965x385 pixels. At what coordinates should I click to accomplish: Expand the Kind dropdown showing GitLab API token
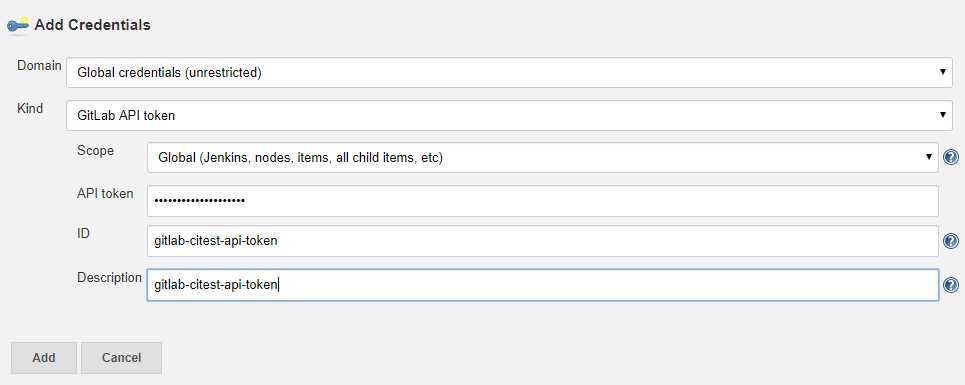pos(510,116)
